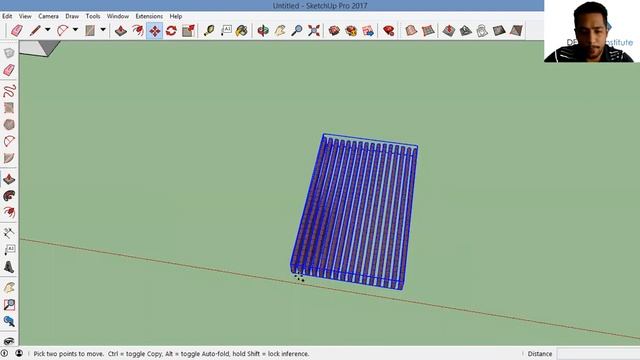Screen dimensions: 640x360
Task: Open the Extension Manager ruby icon
Action: [389, 31]
